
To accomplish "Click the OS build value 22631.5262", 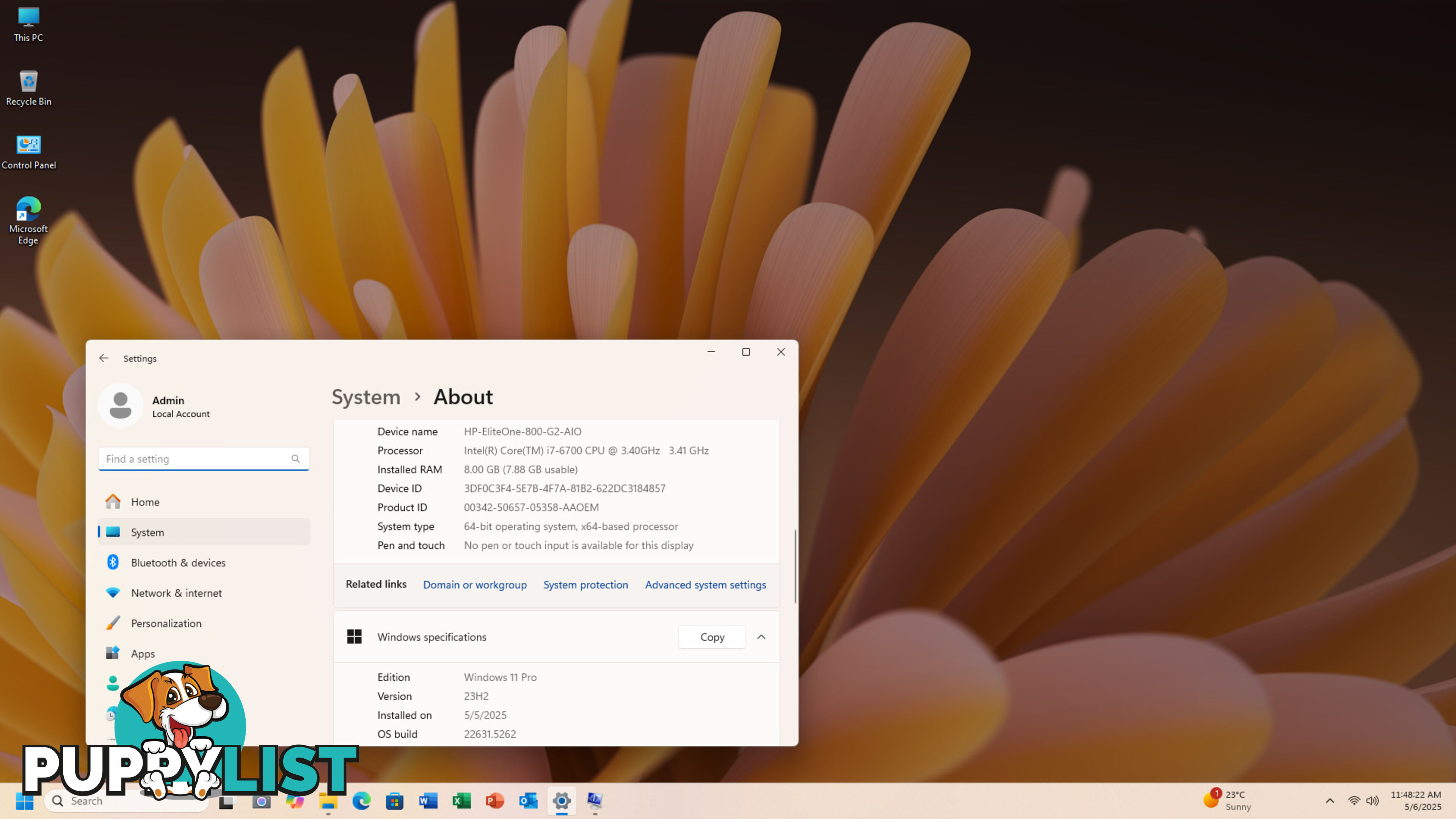I will 490,734.
